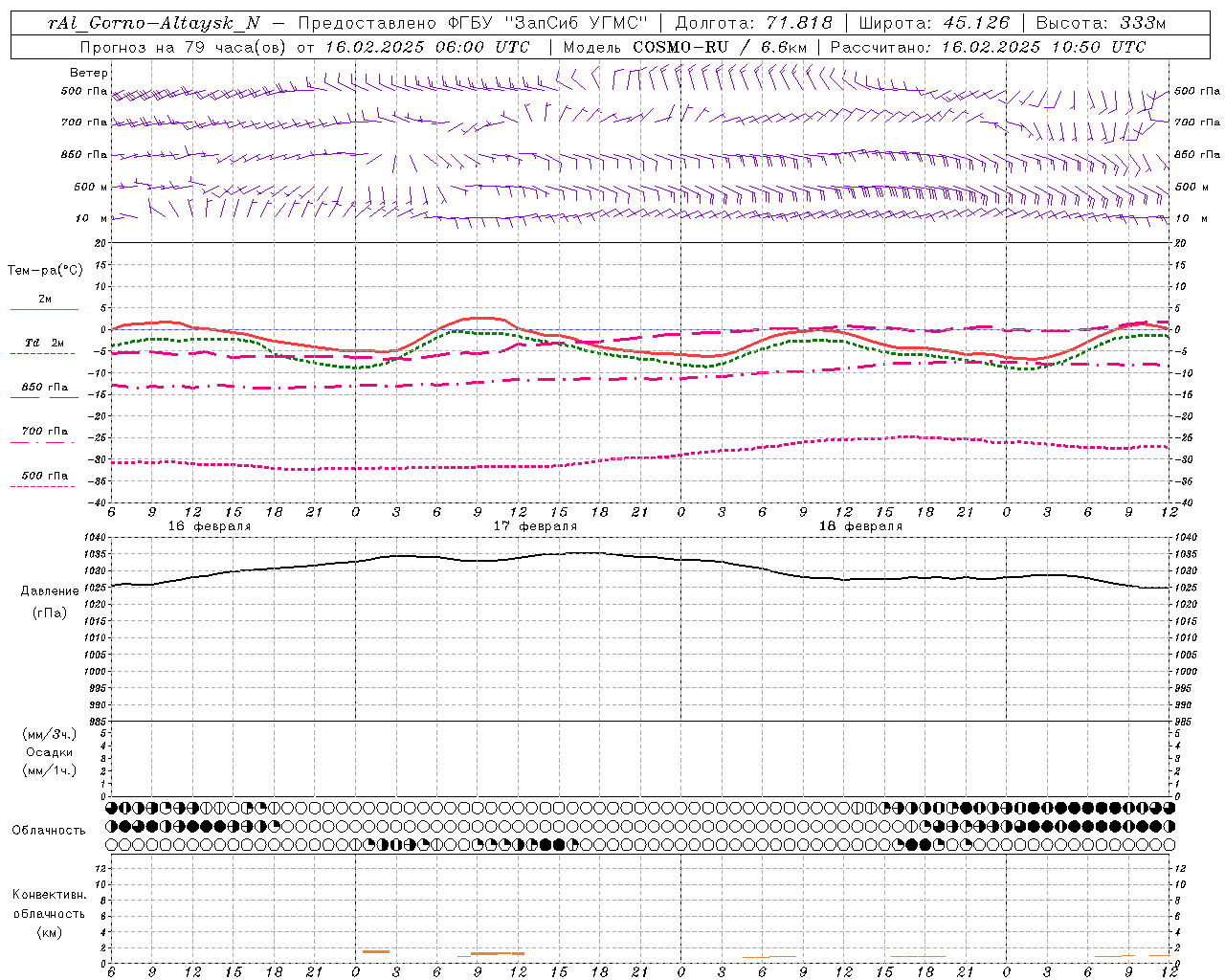The image size is (1225, 980).
Task: Click the 2м legend entry under temperature
Action: 45,299
